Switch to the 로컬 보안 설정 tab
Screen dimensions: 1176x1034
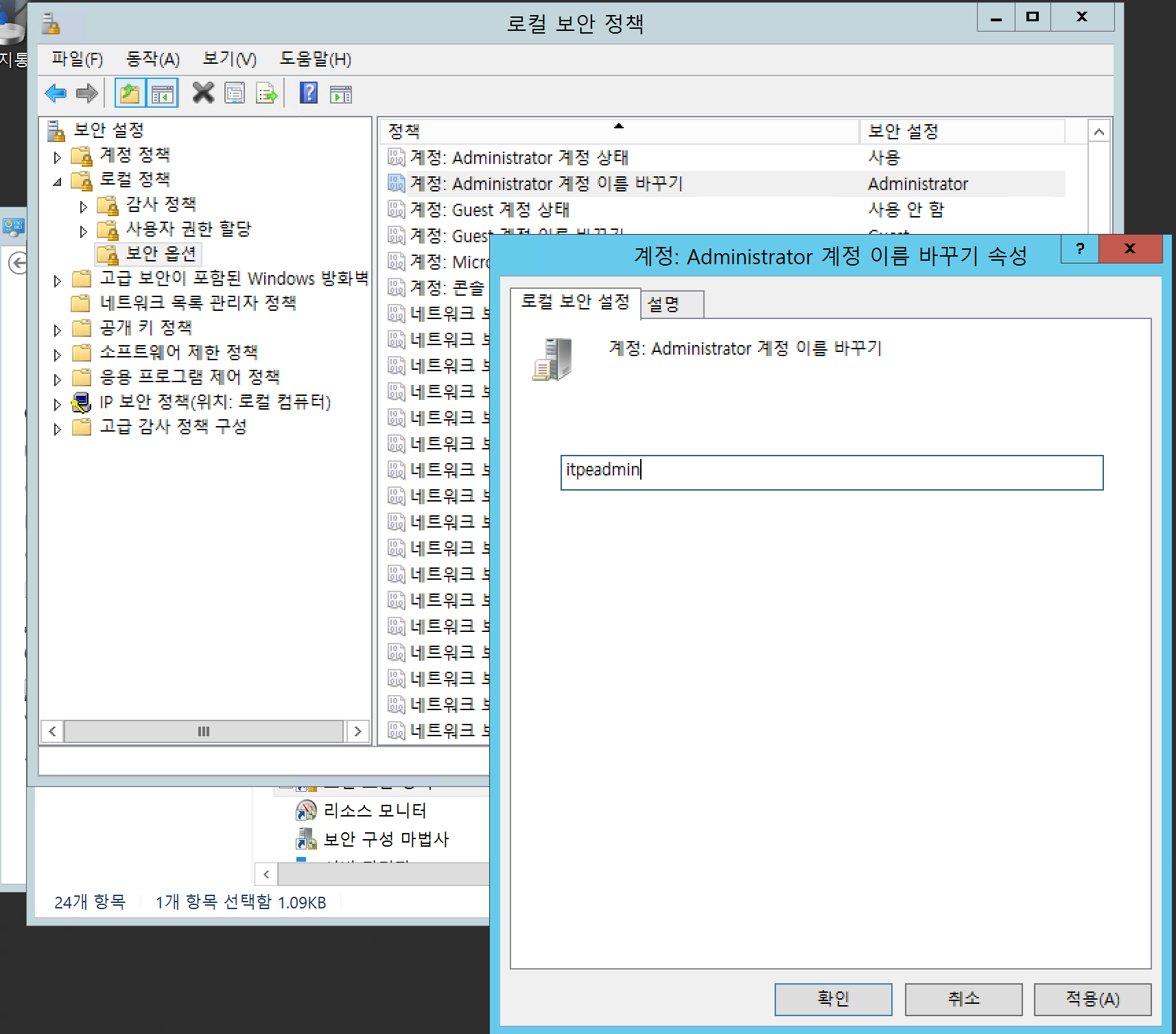(x=575, y=302)
